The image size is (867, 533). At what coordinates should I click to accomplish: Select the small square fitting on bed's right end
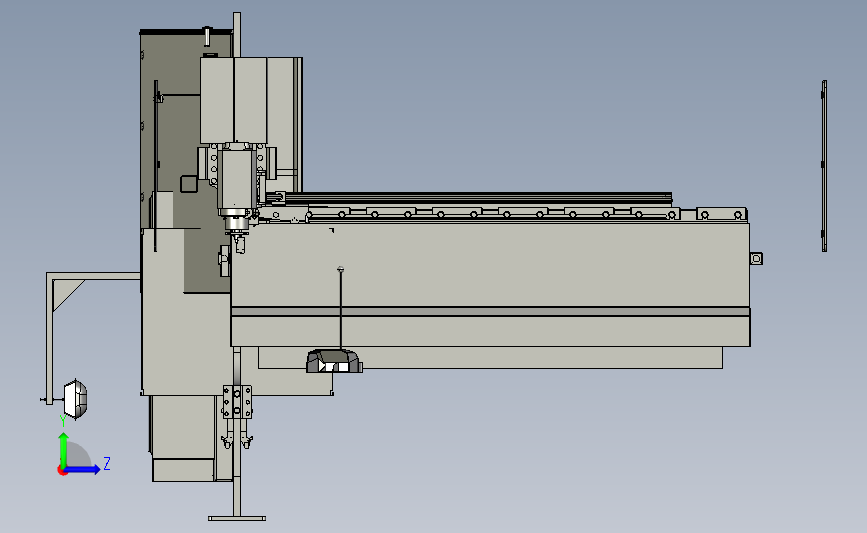[756, 258]
